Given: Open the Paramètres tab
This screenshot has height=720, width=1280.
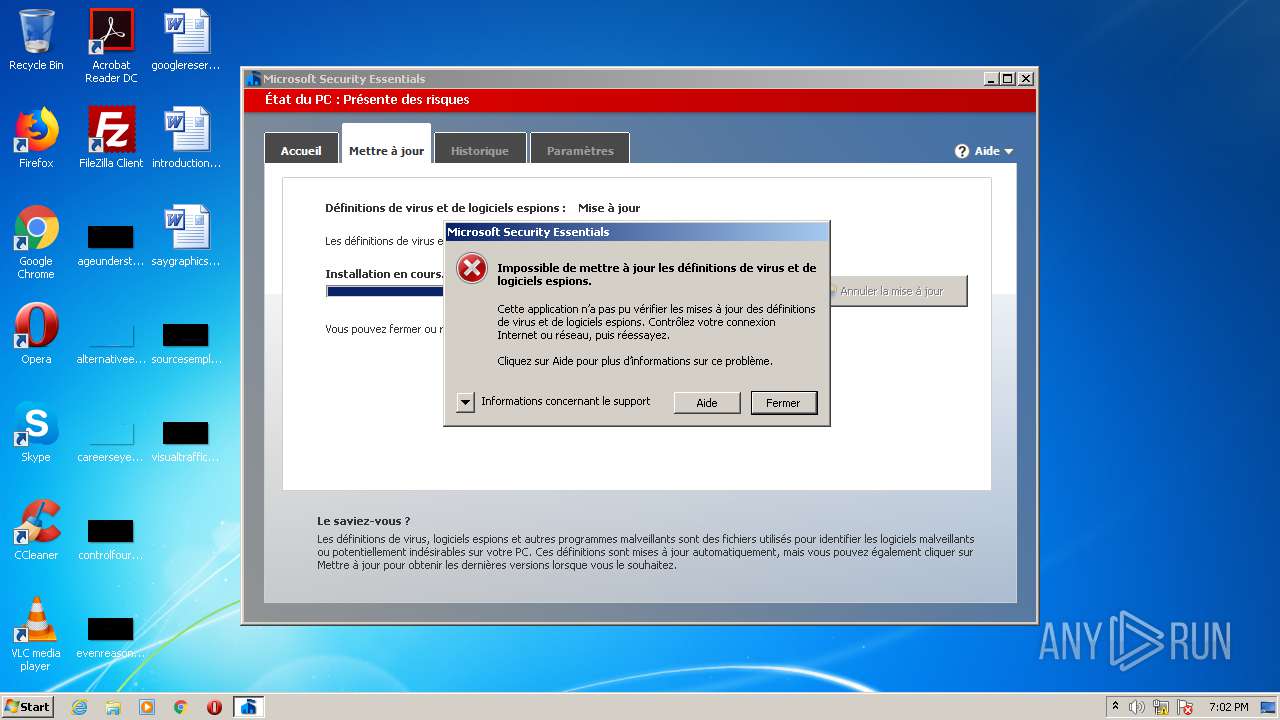Looking at the screenshot, I should [x=580, y=150].
